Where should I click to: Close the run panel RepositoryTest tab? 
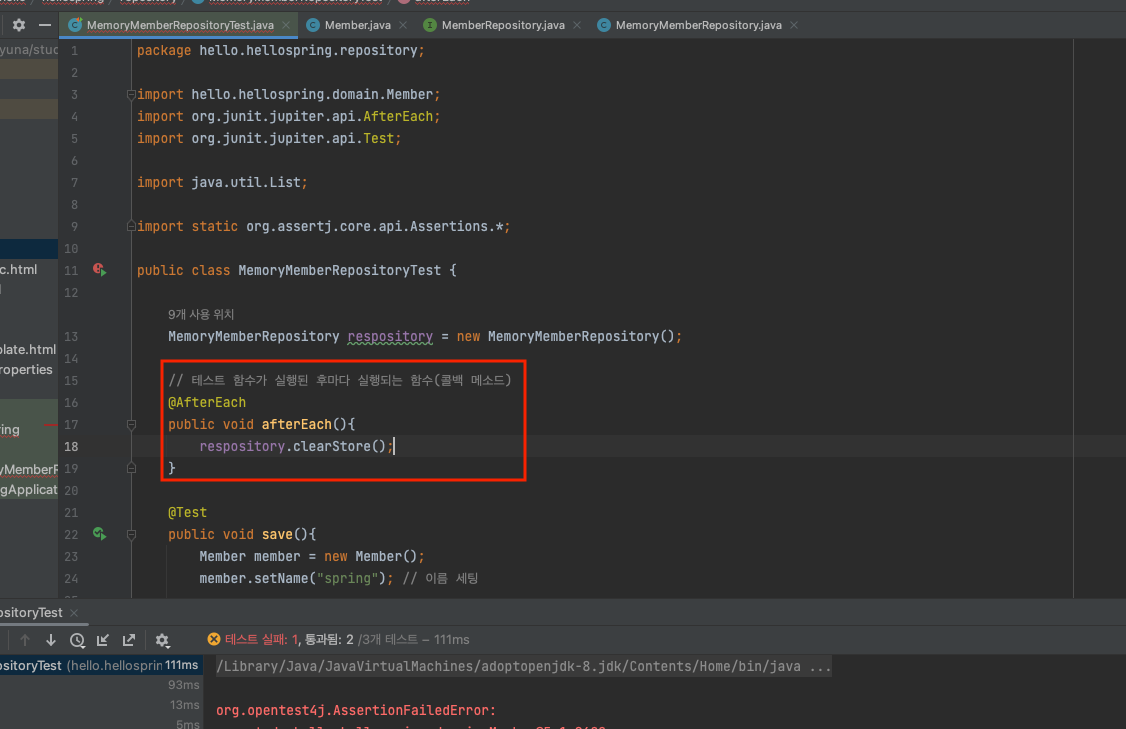(74, 613)
